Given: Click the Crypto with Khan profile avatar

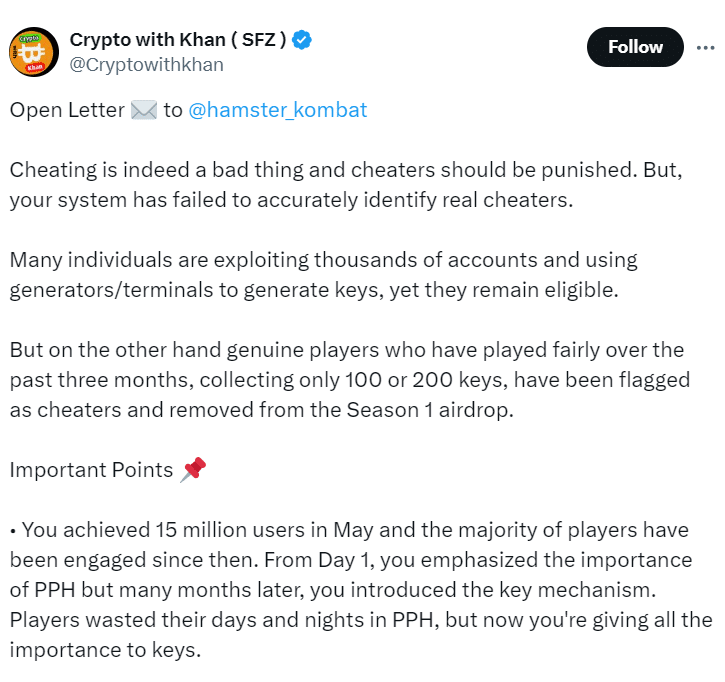Looking at the screenshot, I should tap(33, 51).
